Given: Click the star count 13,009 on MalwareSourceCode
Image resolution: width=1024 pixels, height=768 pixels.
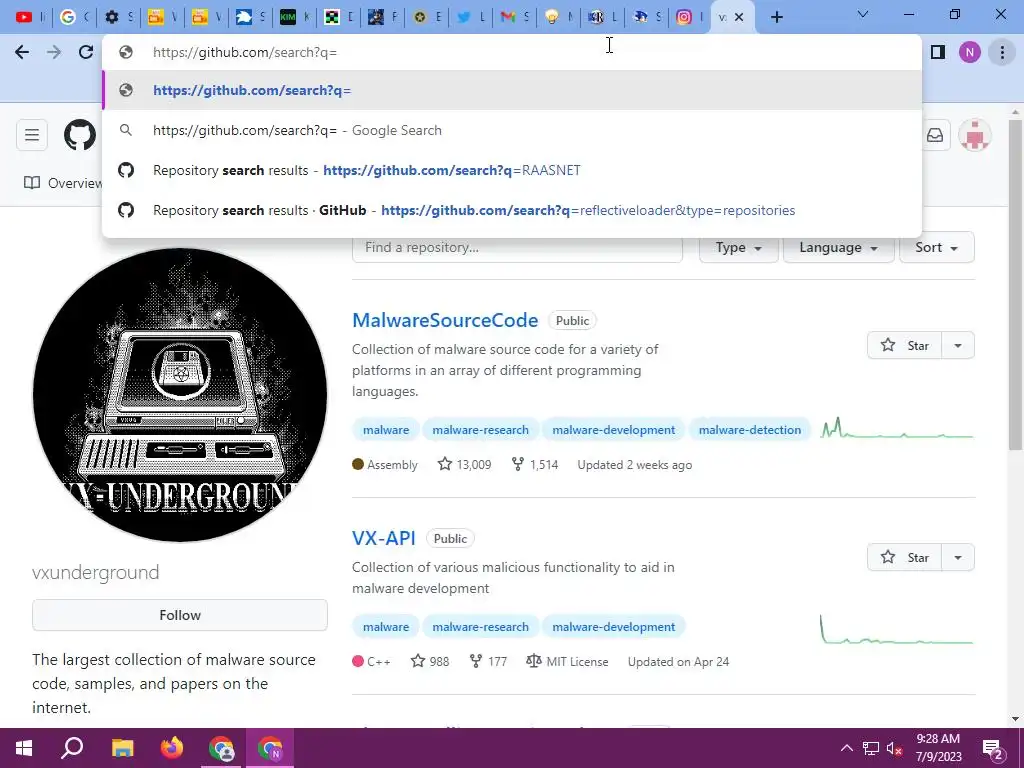Looking at the screenshot, I should [x=464, y=464].
